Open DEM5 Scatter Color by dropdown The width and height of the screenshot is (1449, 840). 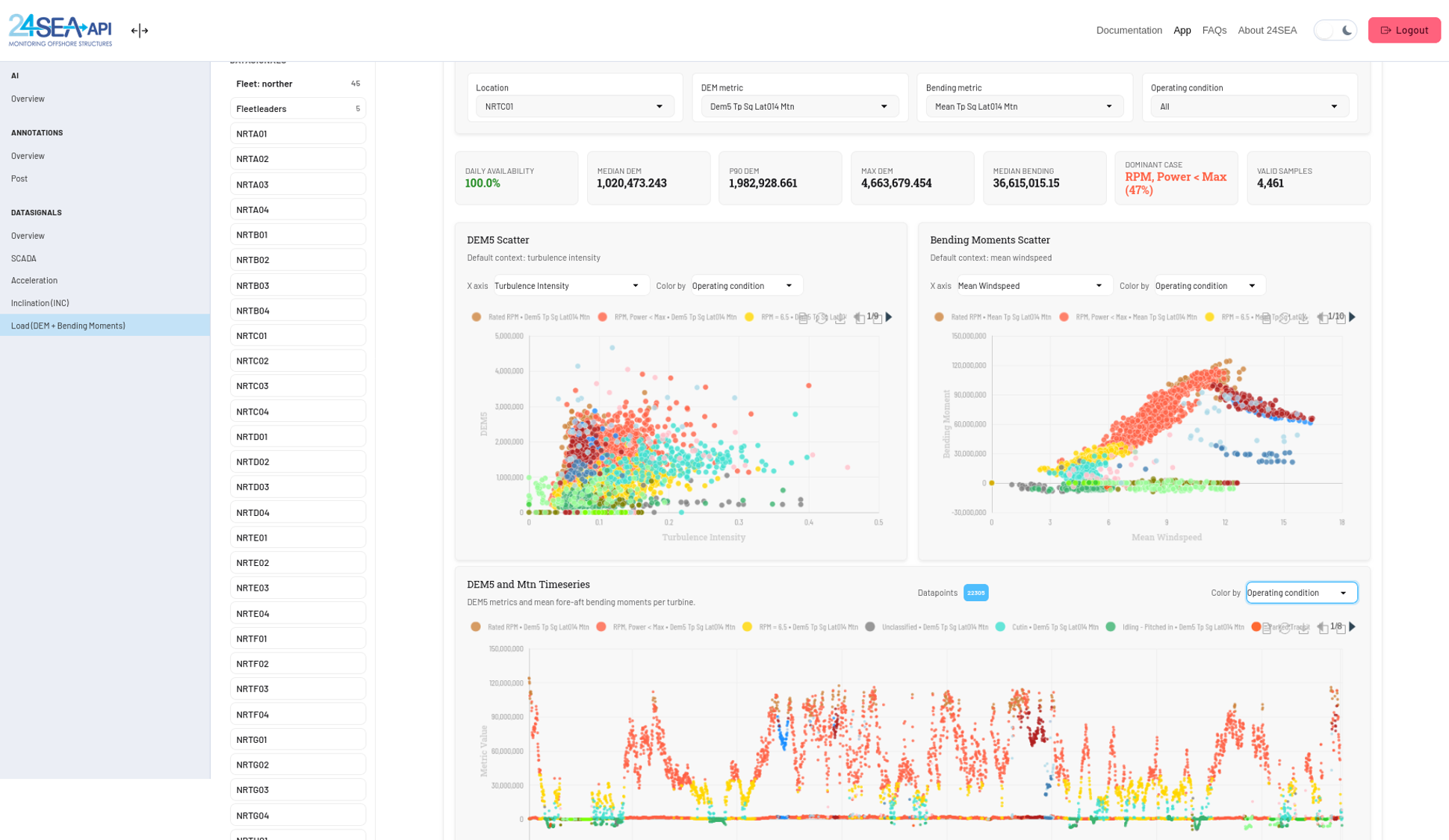coord(747,285)
